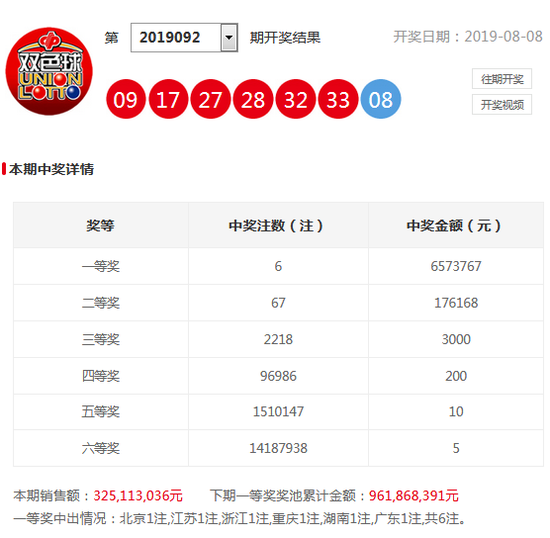Click fifth prize count 1510147
This screenshot has width=550, height=538.
(x=278, y=411)
